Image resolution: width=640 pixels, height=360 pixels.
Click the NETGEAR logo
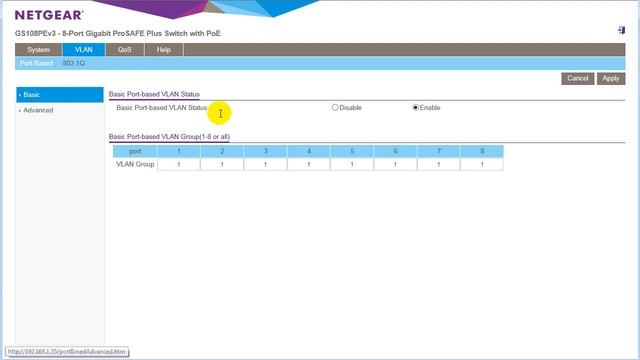tap(49, 15)
